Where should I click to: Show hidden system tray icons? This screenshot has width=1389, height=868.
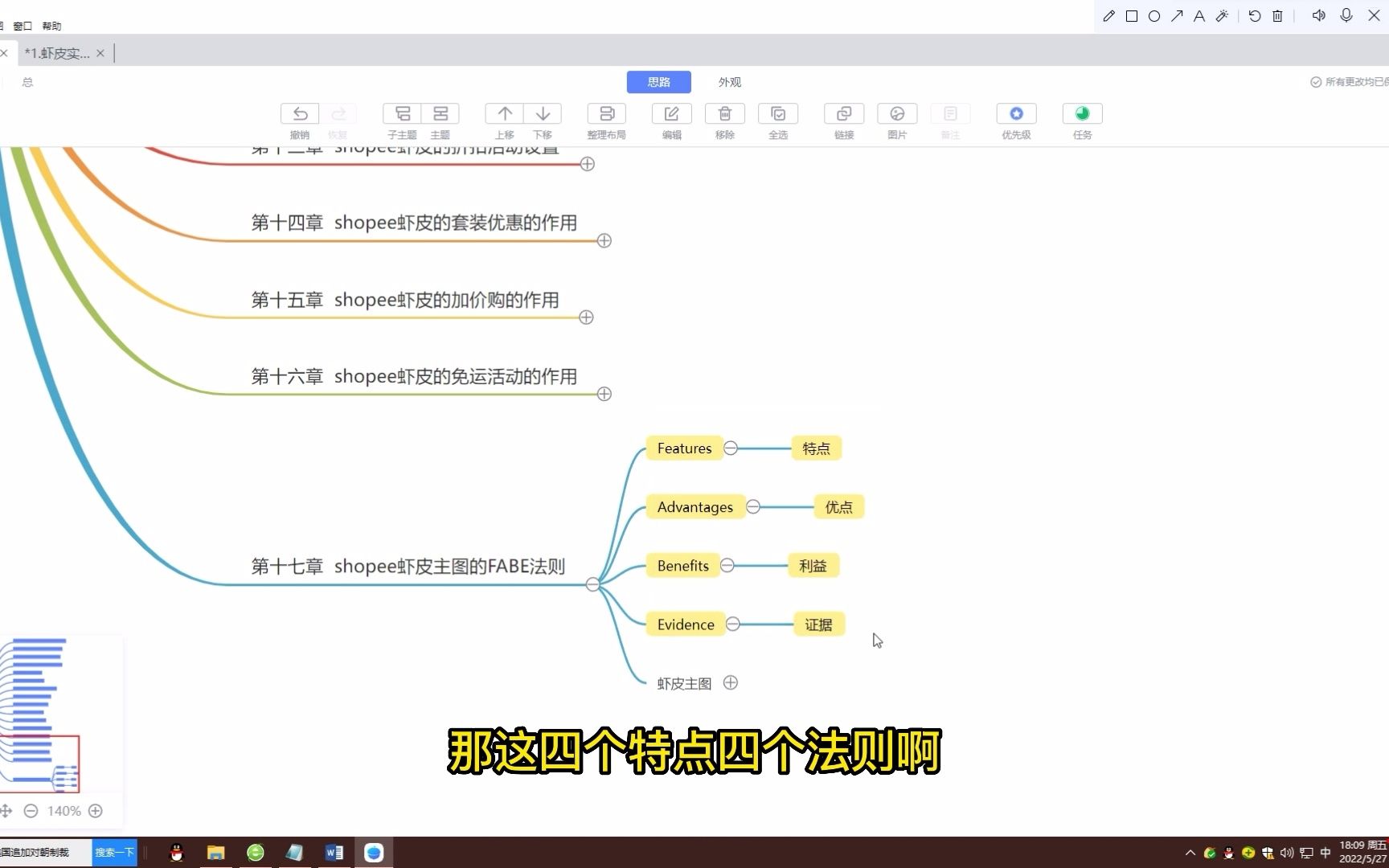(1190, 853)
